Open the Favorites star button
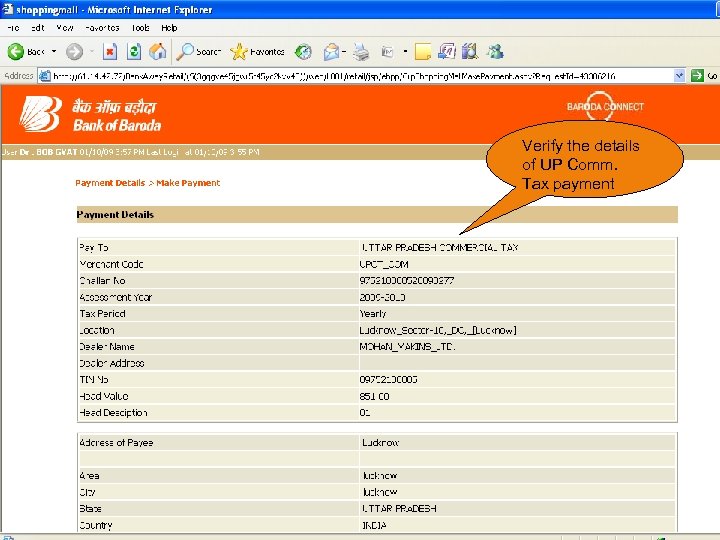720x540 pixels. [x=257, y=51]
